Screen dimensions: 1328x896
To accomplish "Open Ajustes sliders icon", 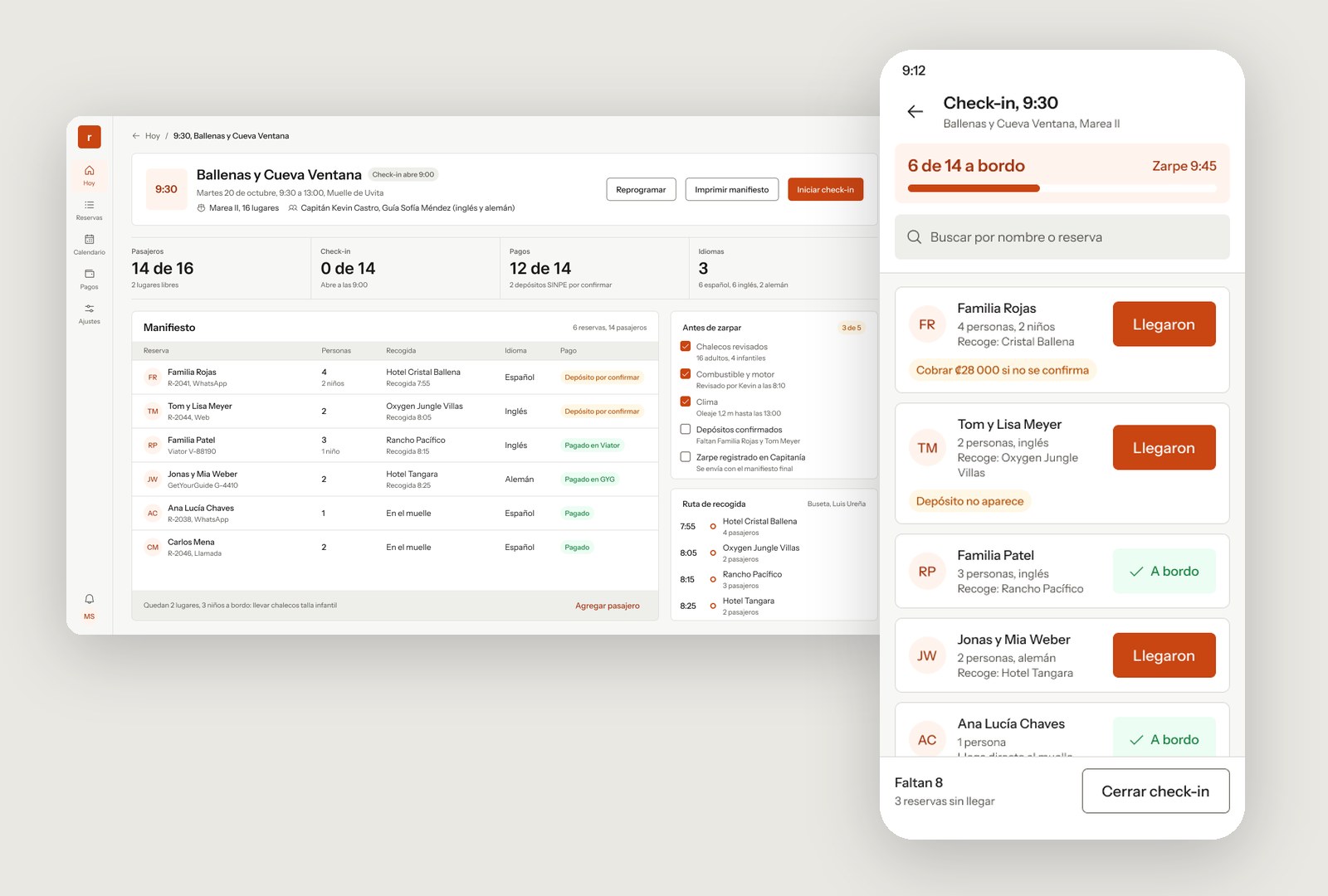I will tap(89, 308).
